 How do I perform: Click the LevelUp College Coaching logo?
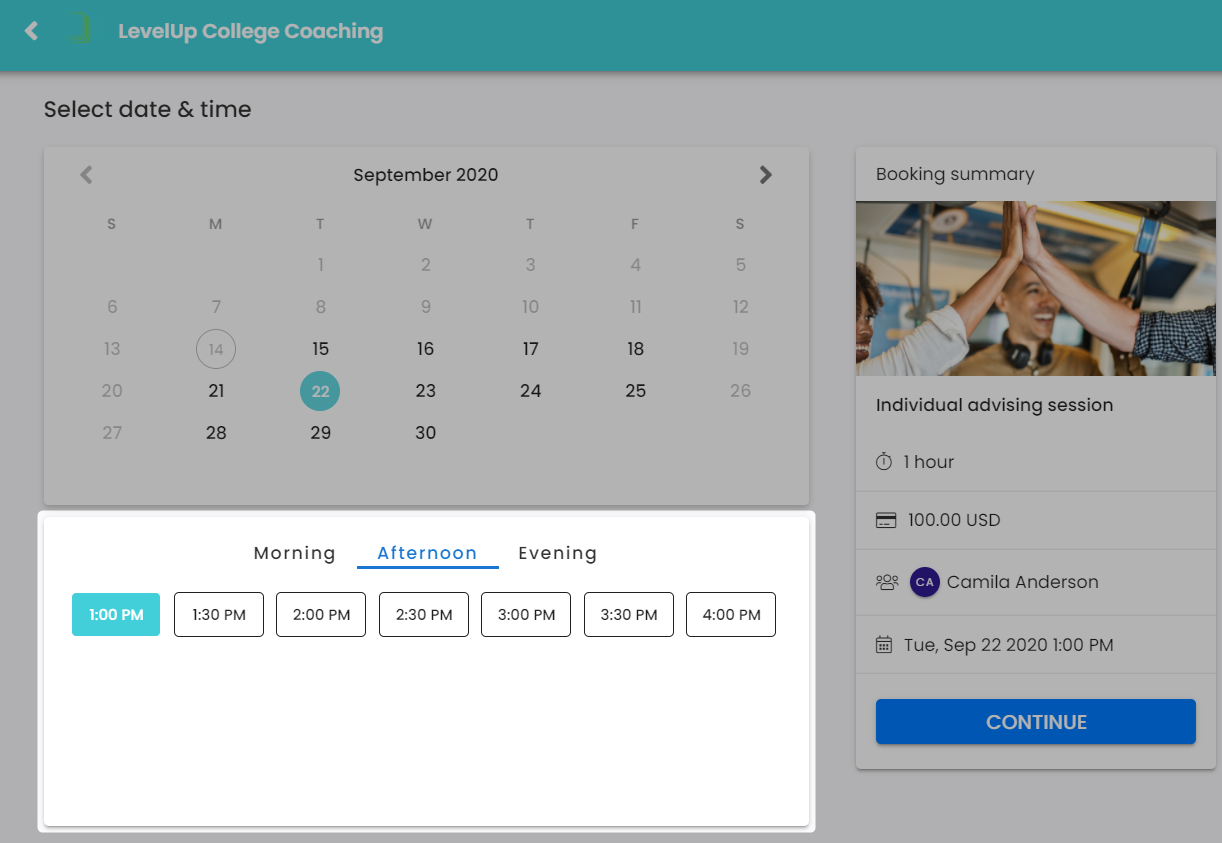[x=78, y=30]
